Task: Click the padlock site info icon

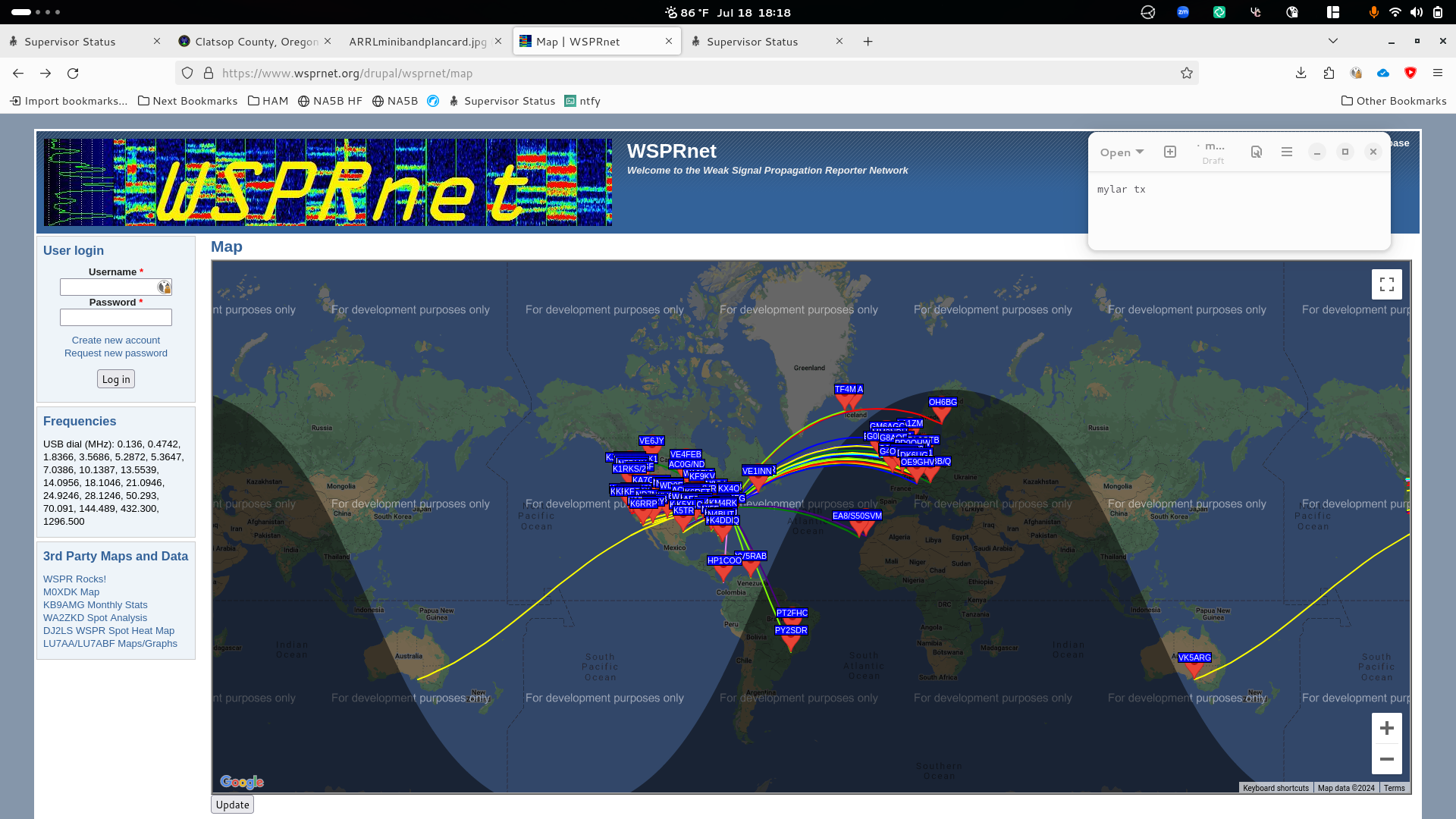Action: 209,73
